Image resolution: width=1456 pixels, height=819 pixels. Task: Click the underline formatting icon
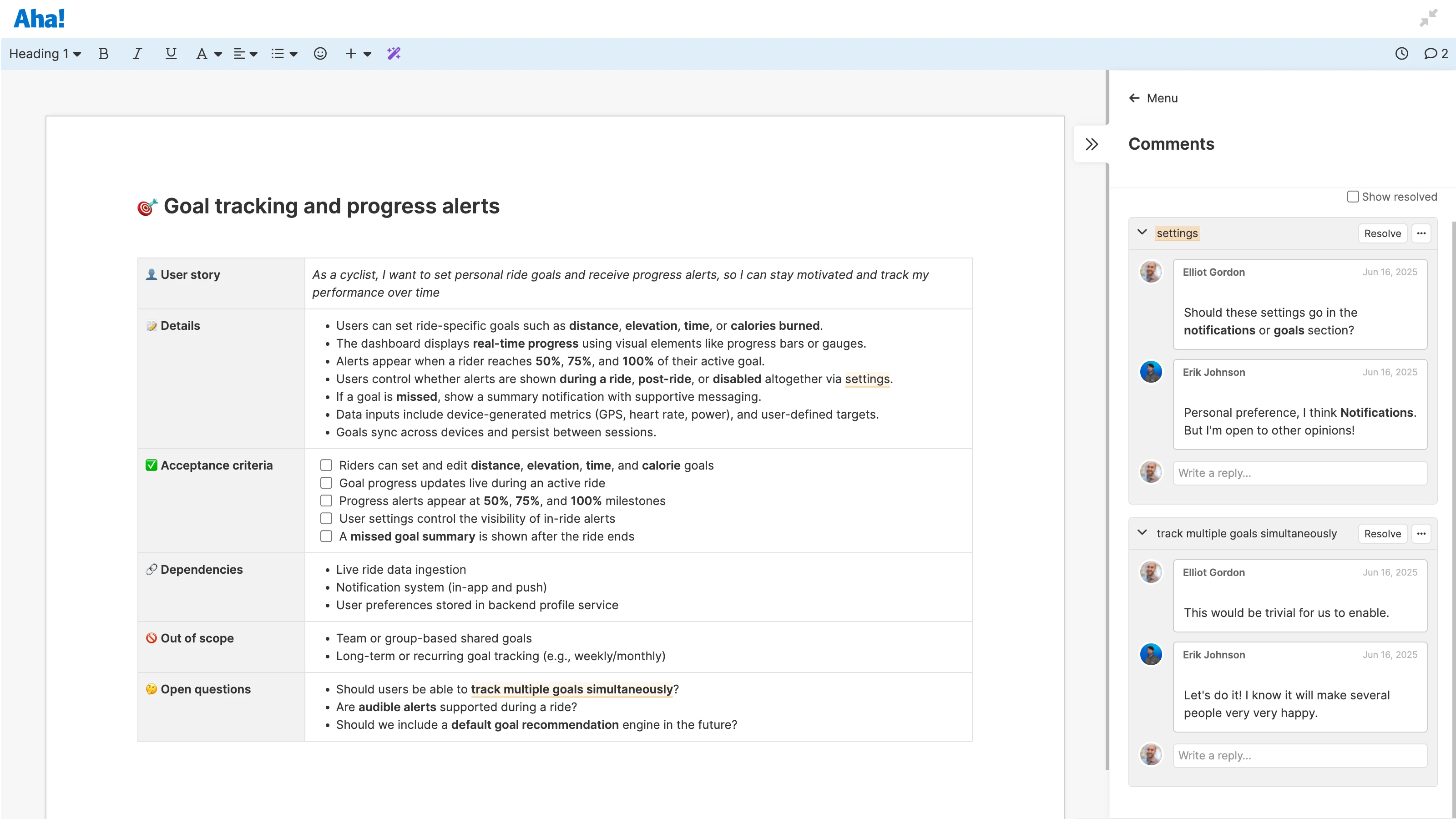(x=171, y=54)
